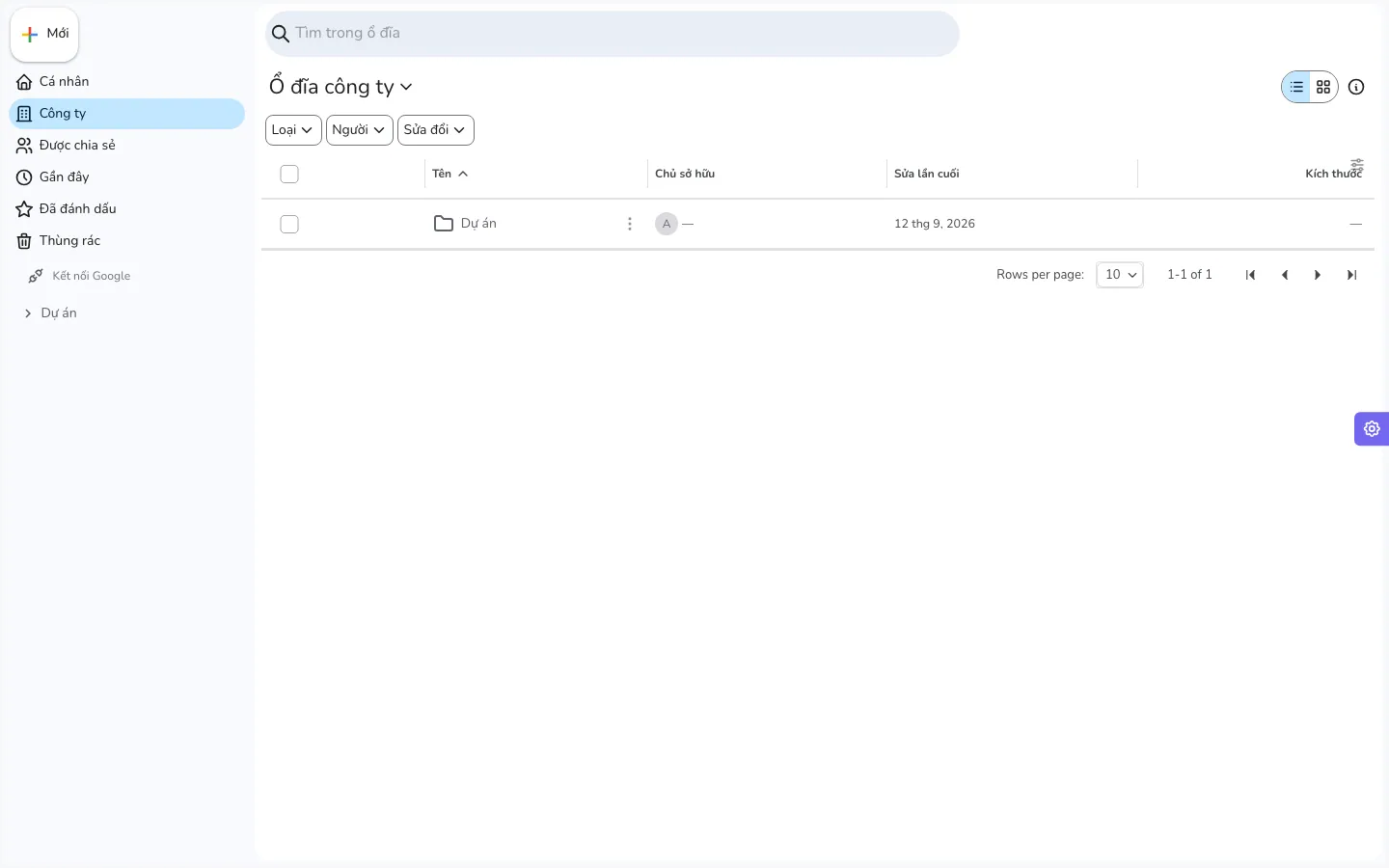
Task: Open Thùng rác trash
Action: 126,241
